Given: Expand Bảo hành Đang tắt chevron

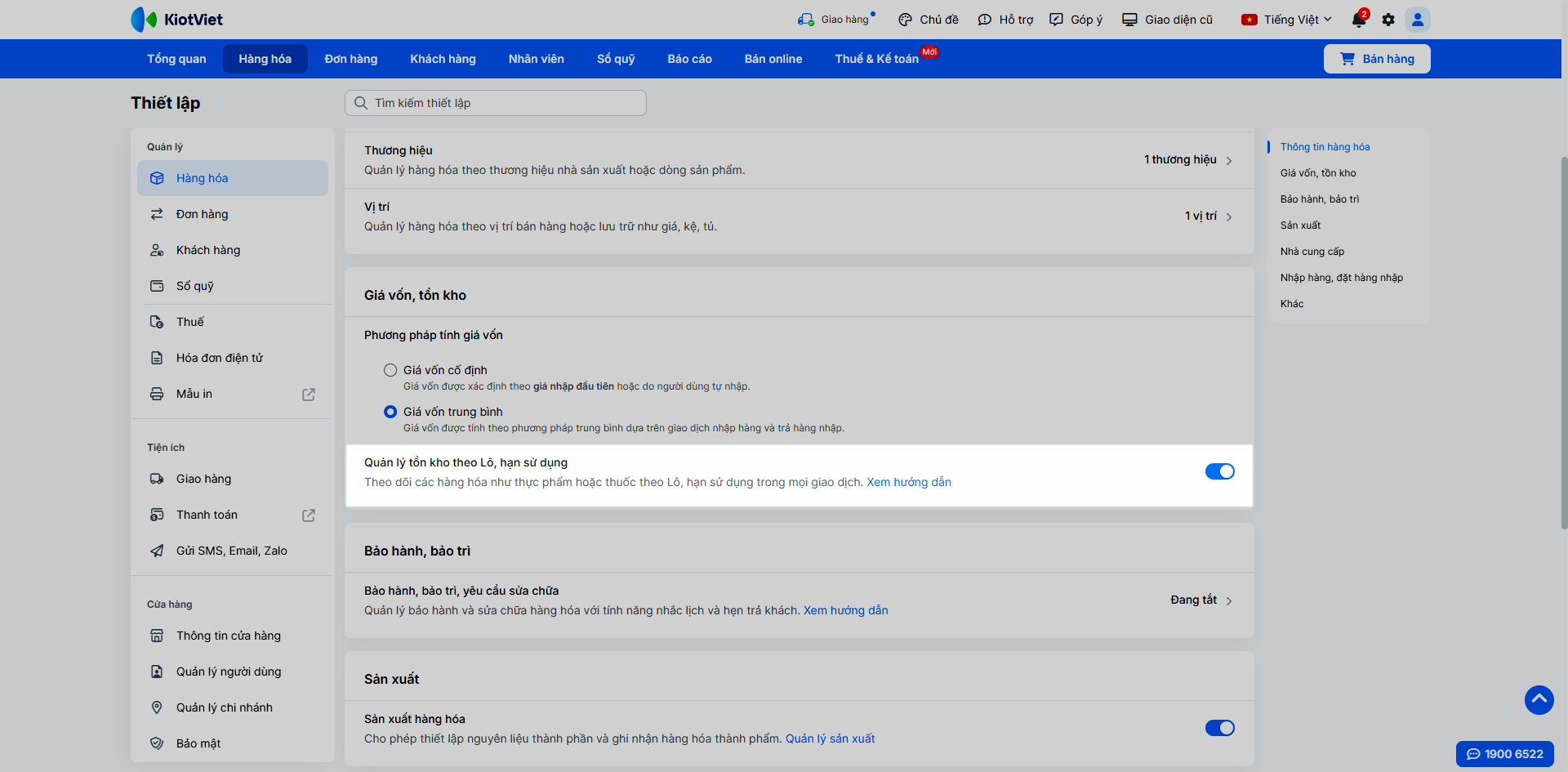Looking at the screenshot, I should (1229, 601).
